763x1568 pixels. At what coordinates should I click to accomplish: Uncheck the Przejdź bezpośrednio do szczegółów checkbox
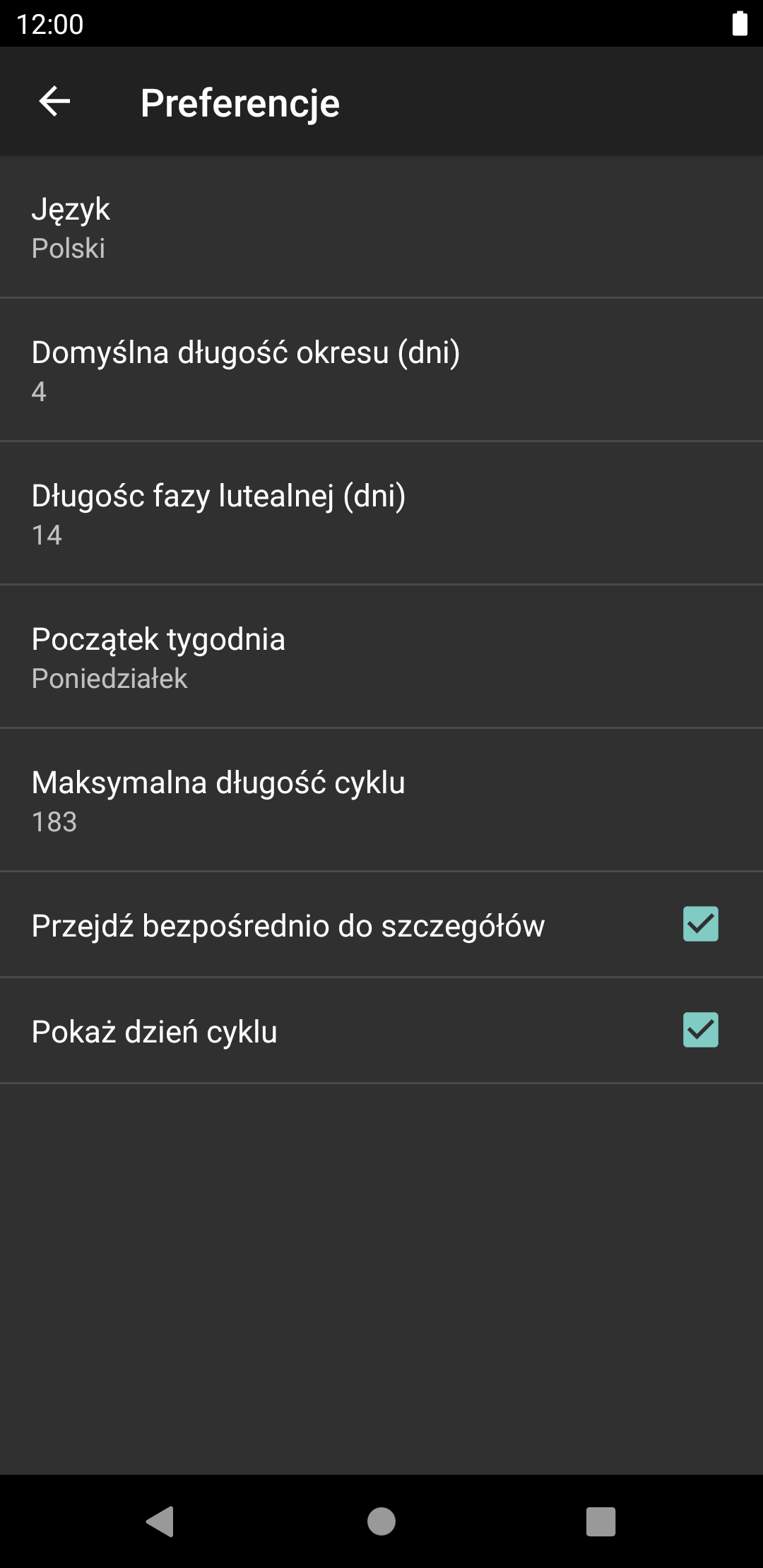(x=700, y=924)
